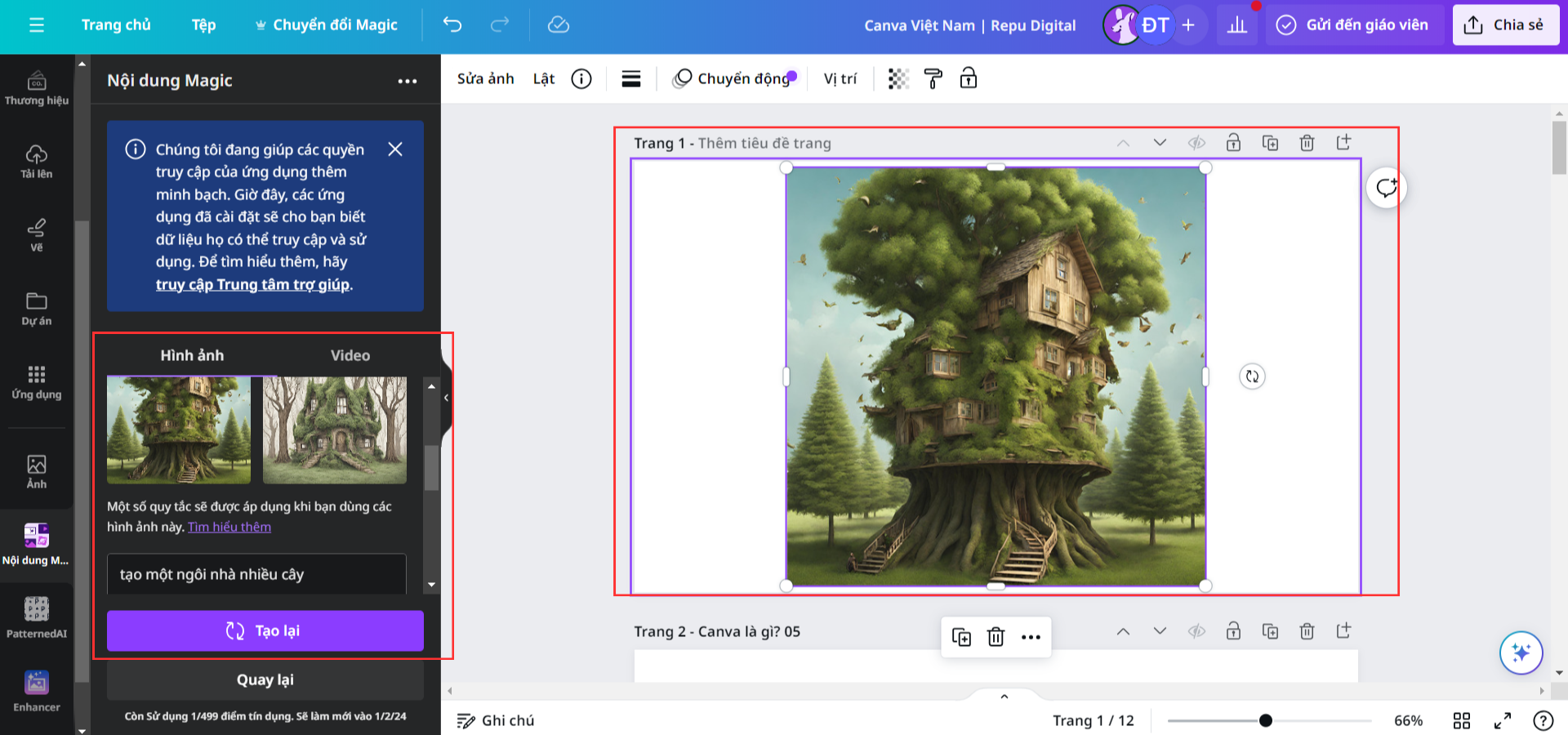Delete Trang 1 with trash icon

[x=1307, y=143]
